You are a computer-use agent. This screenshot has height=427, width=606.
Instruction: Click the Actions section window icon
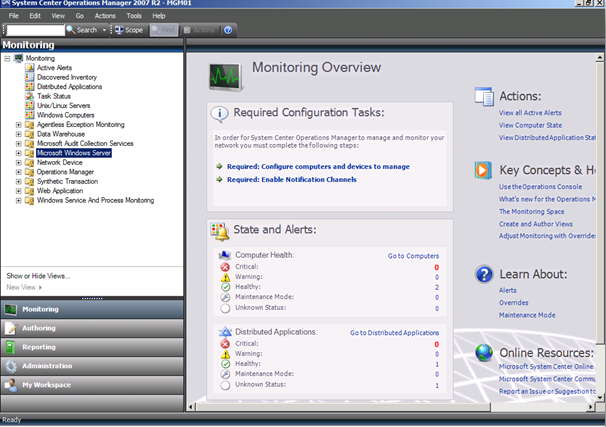coord(484,97)
